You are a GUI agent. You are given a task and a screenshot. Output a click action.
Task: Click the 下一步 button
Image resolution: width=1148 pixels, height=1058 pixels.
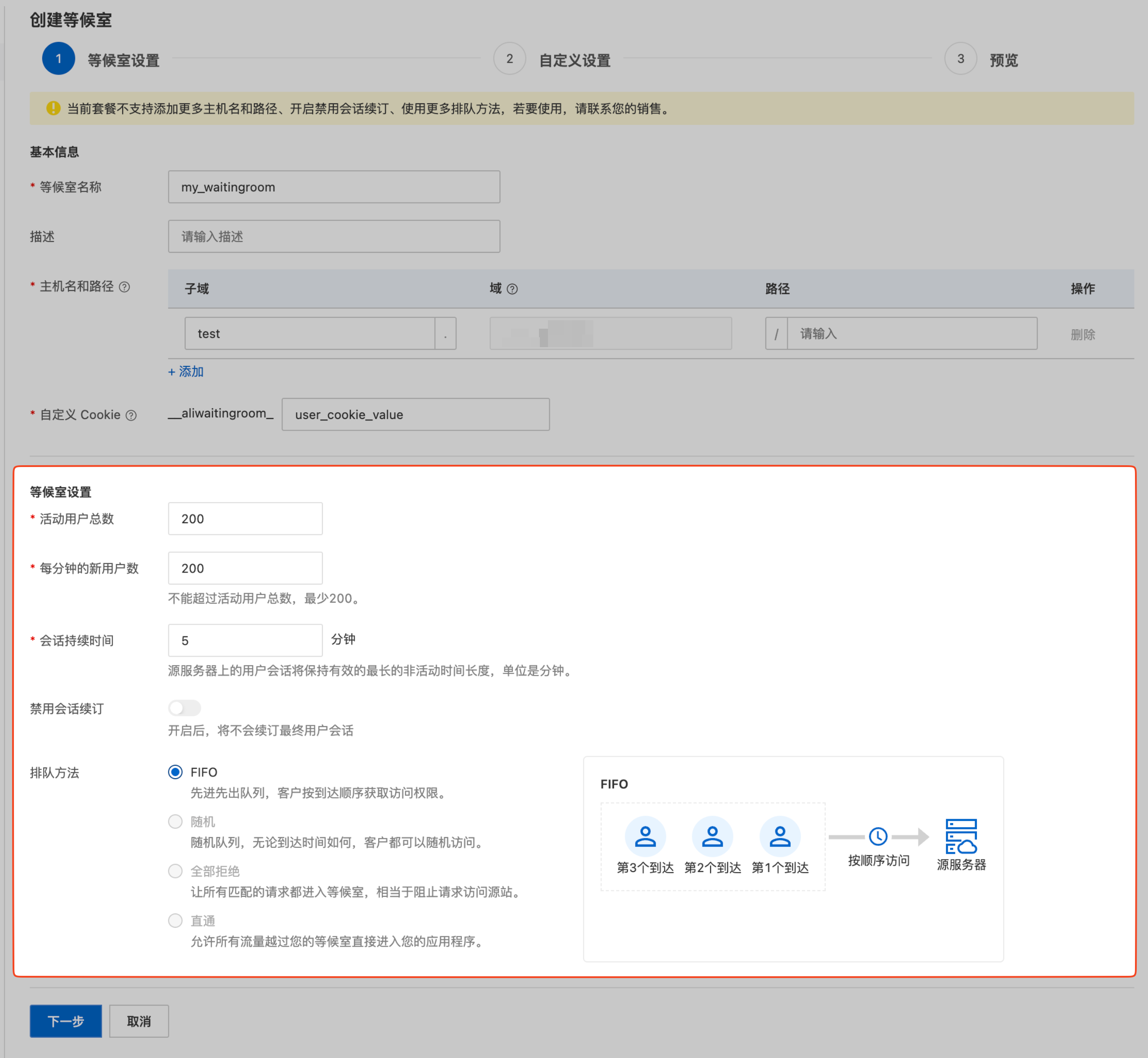coord(66,1021)
